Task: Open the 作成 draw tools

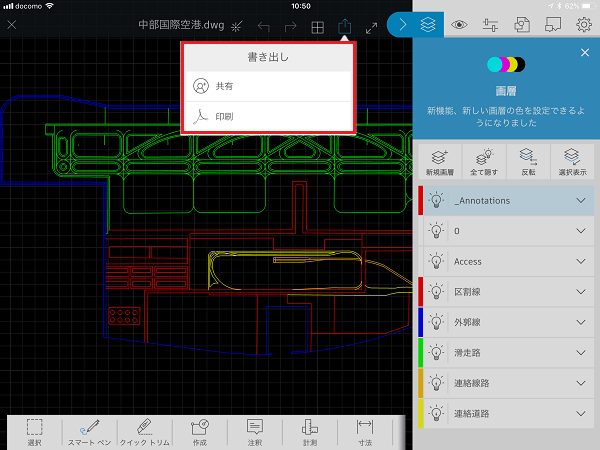Action: coord(200,432)
